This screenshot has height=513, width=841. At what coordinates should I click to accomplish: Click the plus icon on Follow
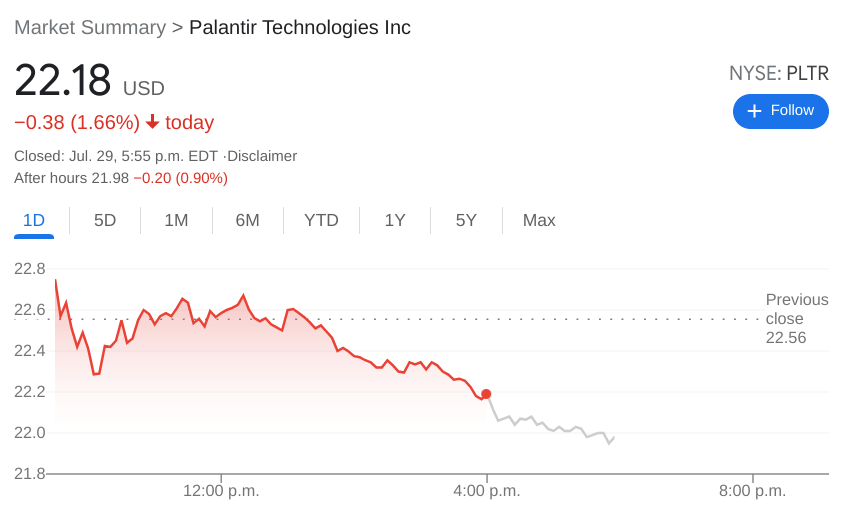coord(755,111)
